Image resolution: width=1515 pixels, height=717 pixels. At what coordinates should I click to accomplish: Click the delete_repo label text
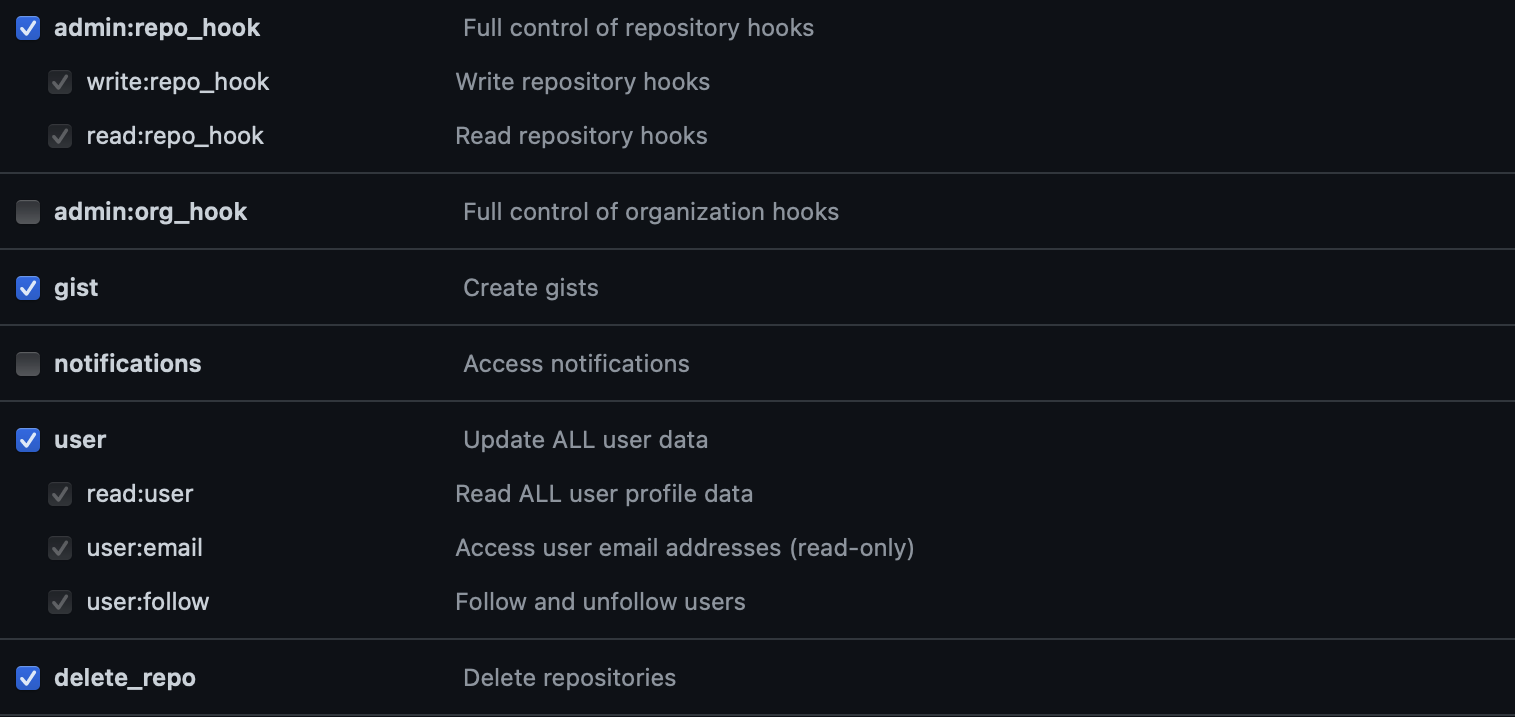[124, 678]
